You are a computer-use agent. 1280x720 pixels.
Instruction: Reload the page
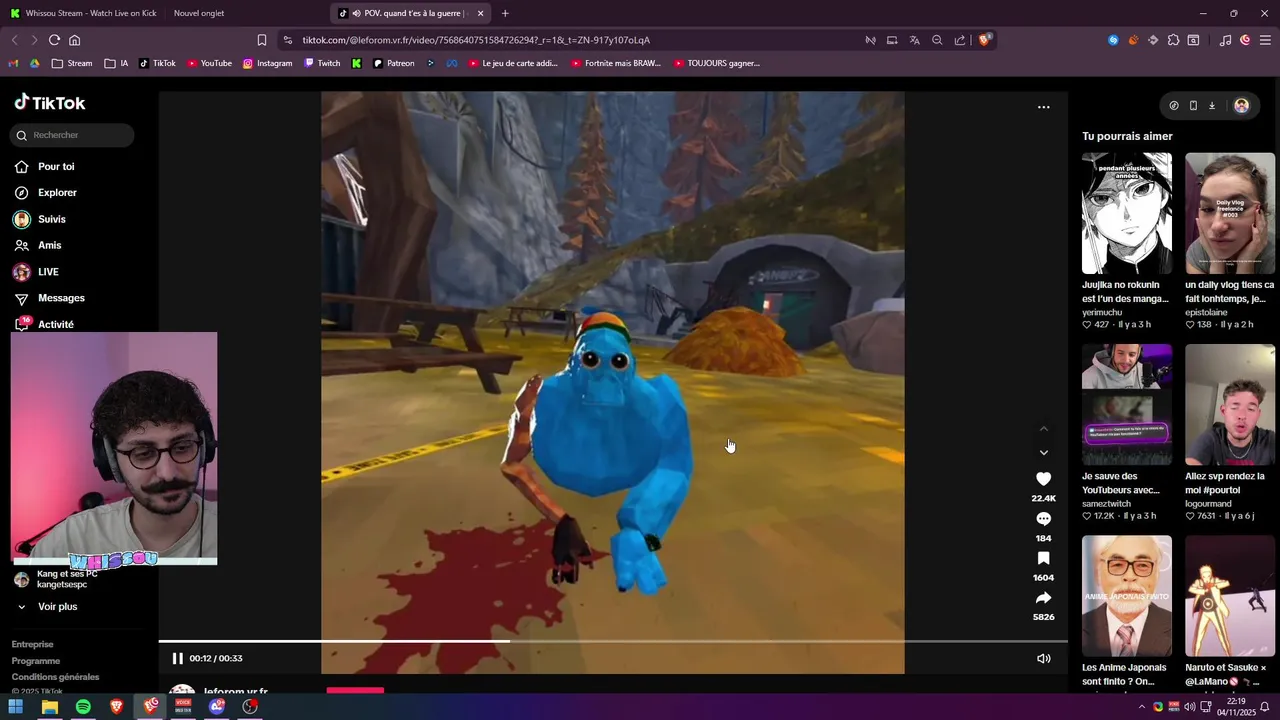[x=54, y=40]
